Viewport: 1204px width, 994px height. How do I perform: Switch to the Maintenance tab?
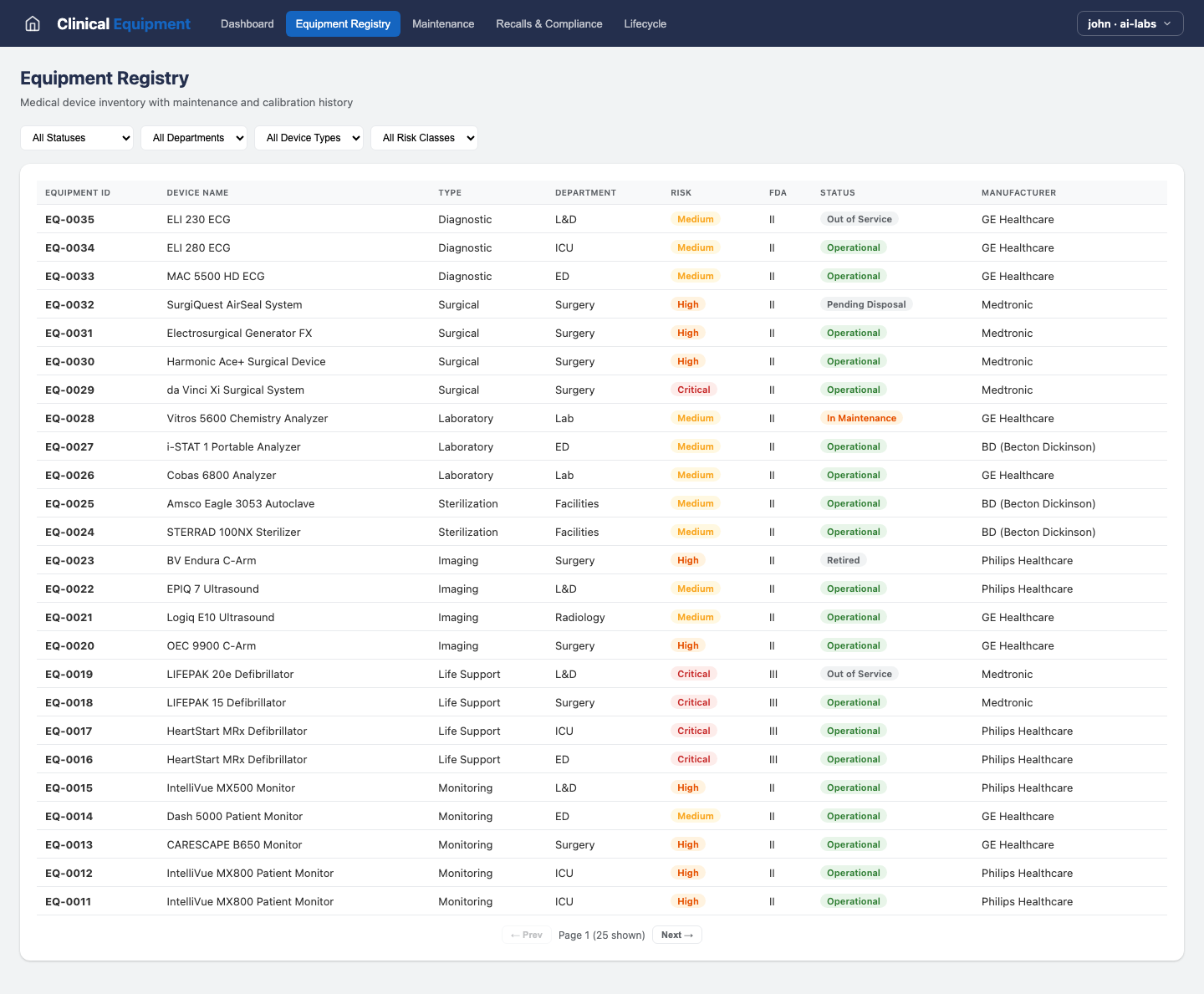443,23
